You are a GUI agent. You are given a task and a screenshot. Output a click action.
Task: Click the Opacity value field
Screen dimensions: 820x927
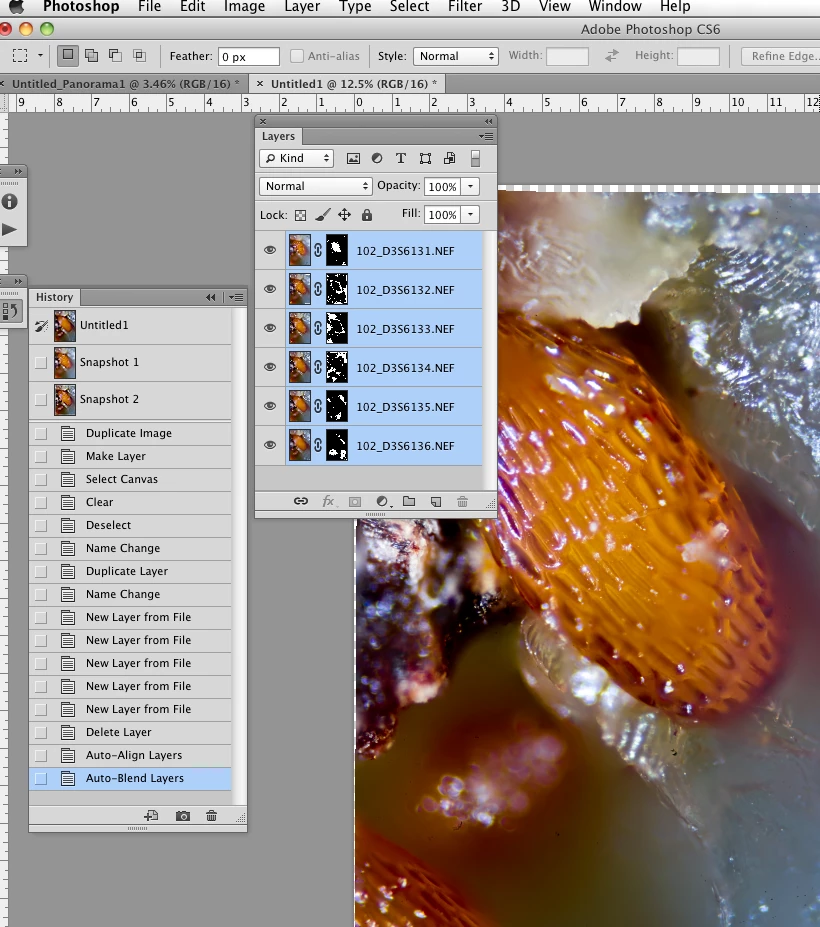click(x=442, y=186)
